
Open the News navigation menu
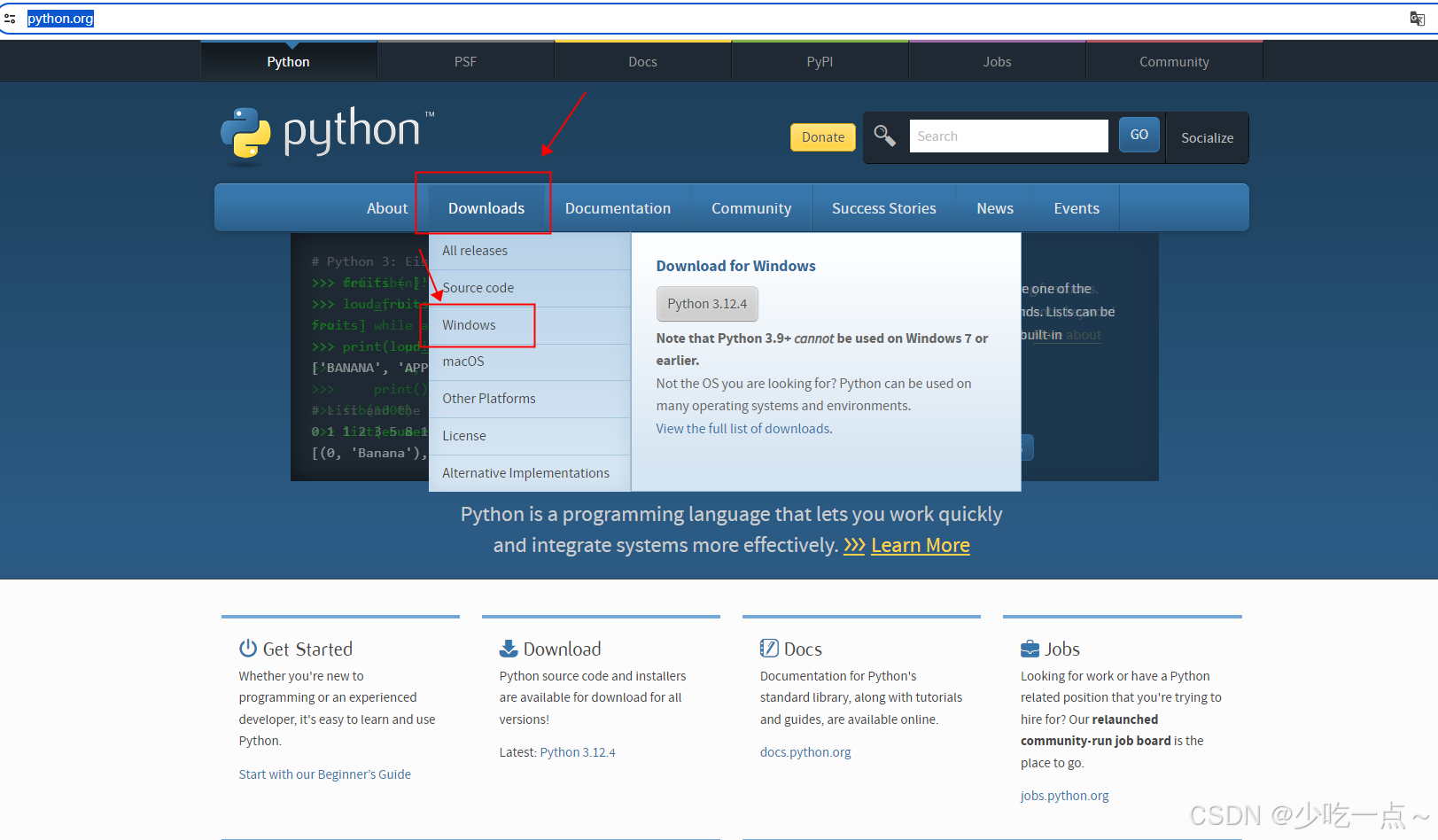click(x=995, y=208)
